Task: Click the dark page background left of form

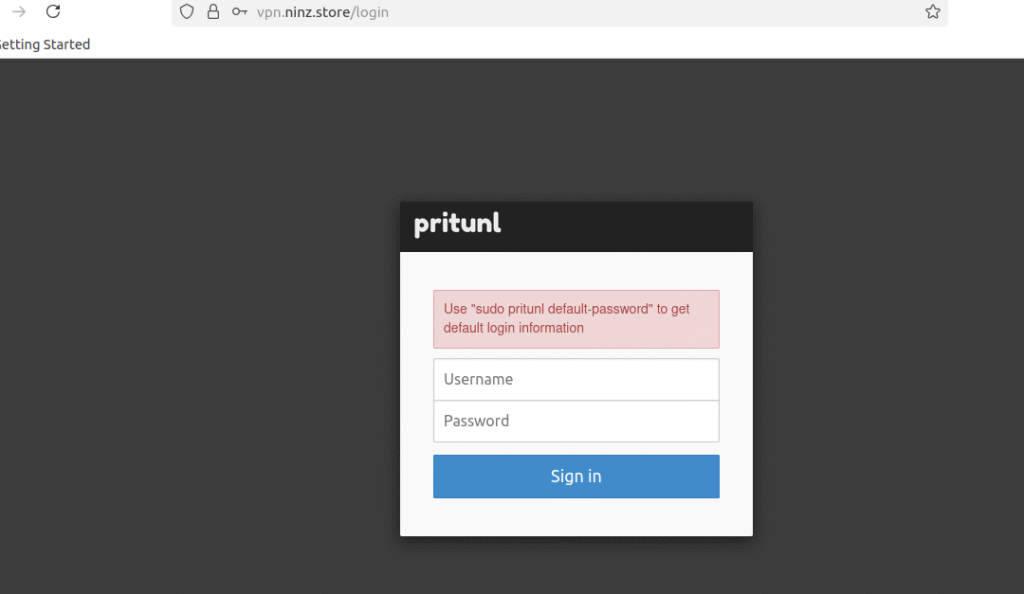Action: (196, 326)
